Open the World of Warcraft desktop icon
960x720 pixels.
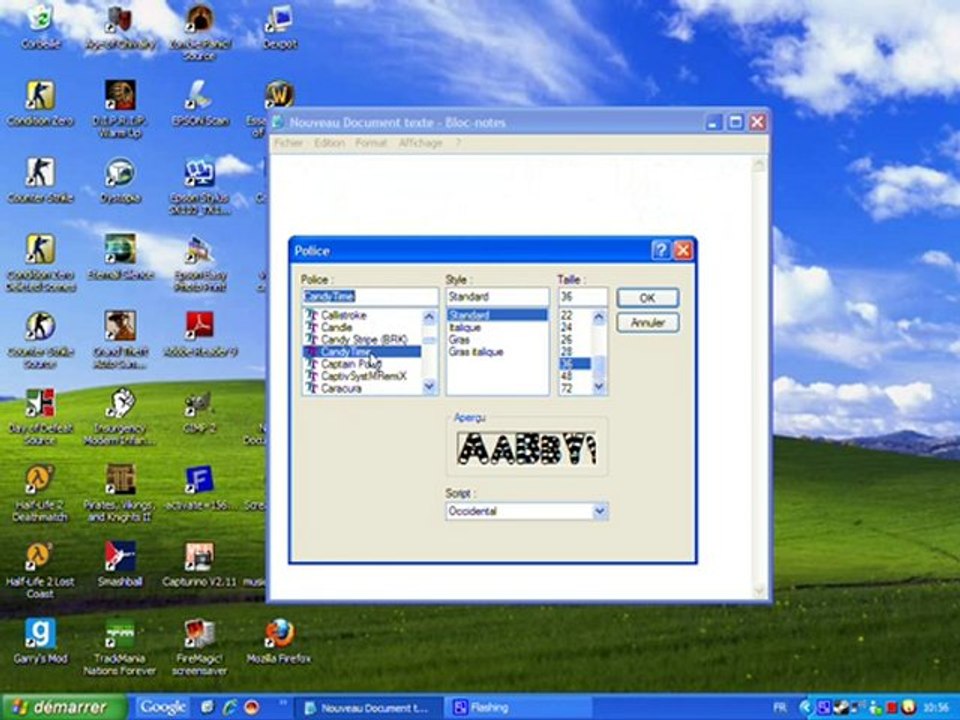coord(280,96)
